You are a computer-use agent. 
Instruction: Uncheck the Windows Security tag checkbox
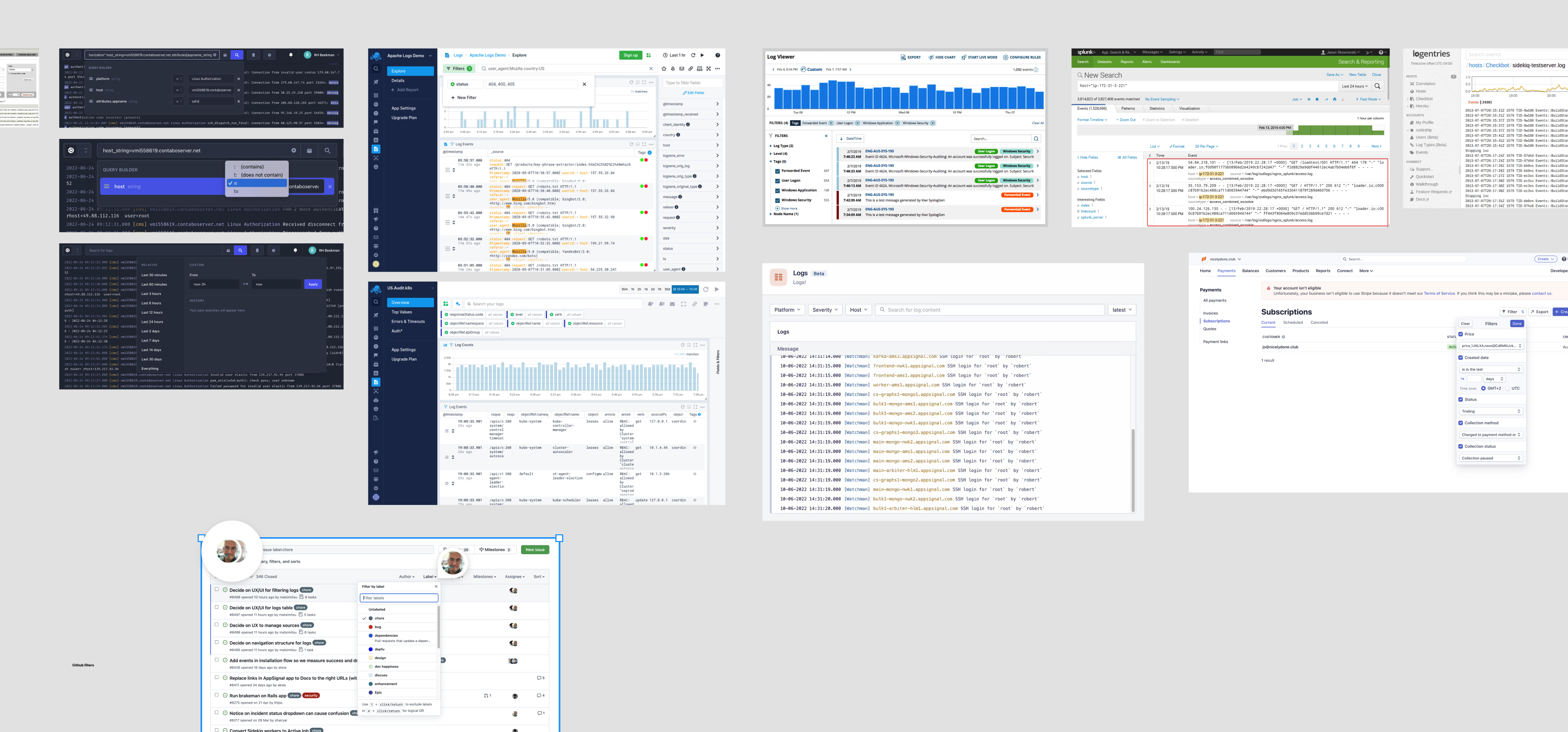tap(777, 200)
